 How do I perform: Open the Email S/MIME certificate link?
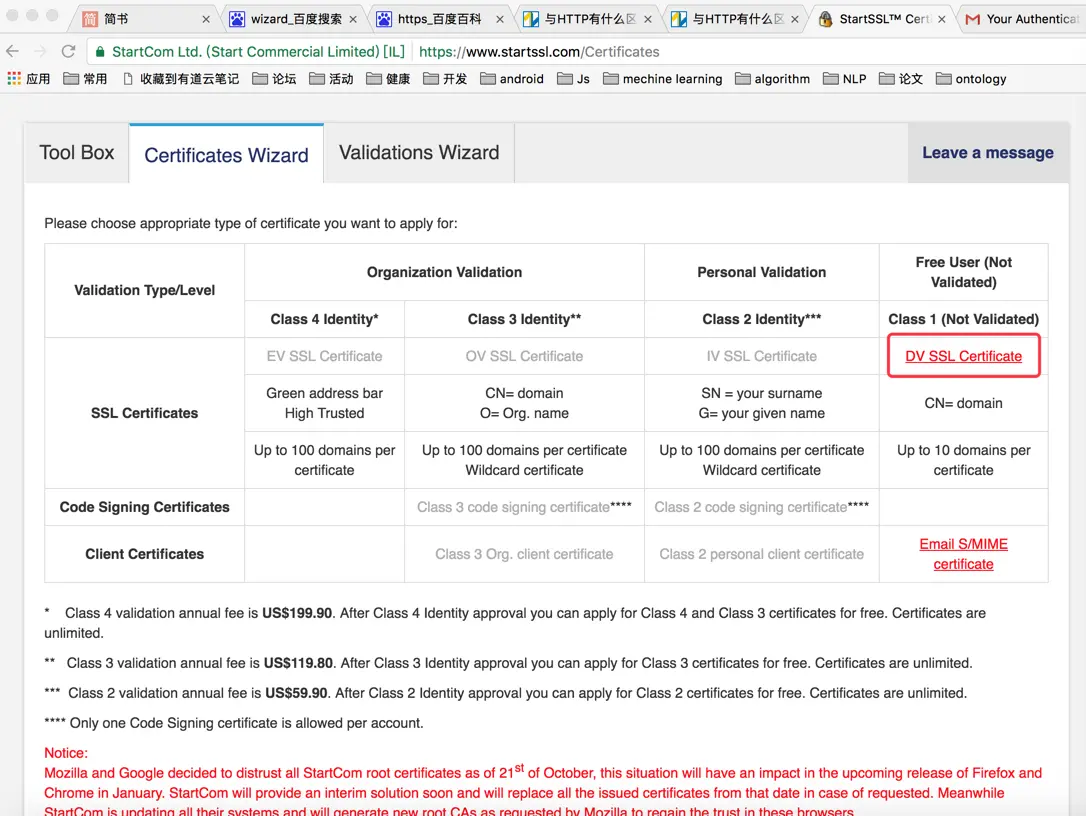coord(963,554)
